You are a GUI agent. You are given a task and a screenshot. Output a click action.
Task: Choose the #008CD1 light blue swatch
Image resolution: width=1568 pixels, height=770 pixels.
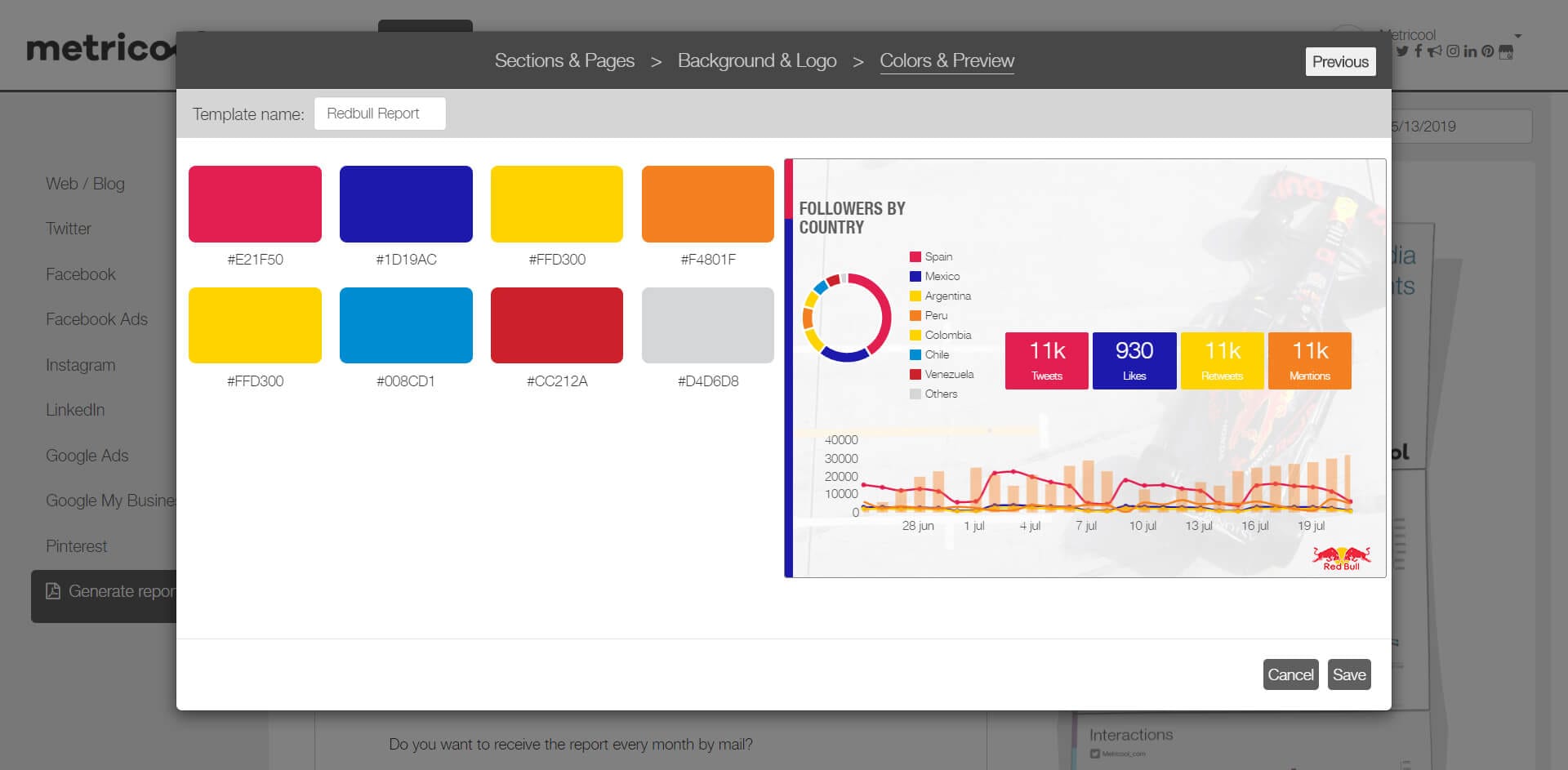coord(406,325)
